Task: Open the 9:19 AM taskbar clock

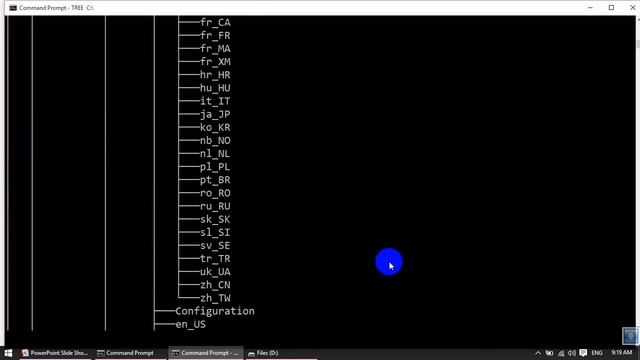Action: pos(622,353)
